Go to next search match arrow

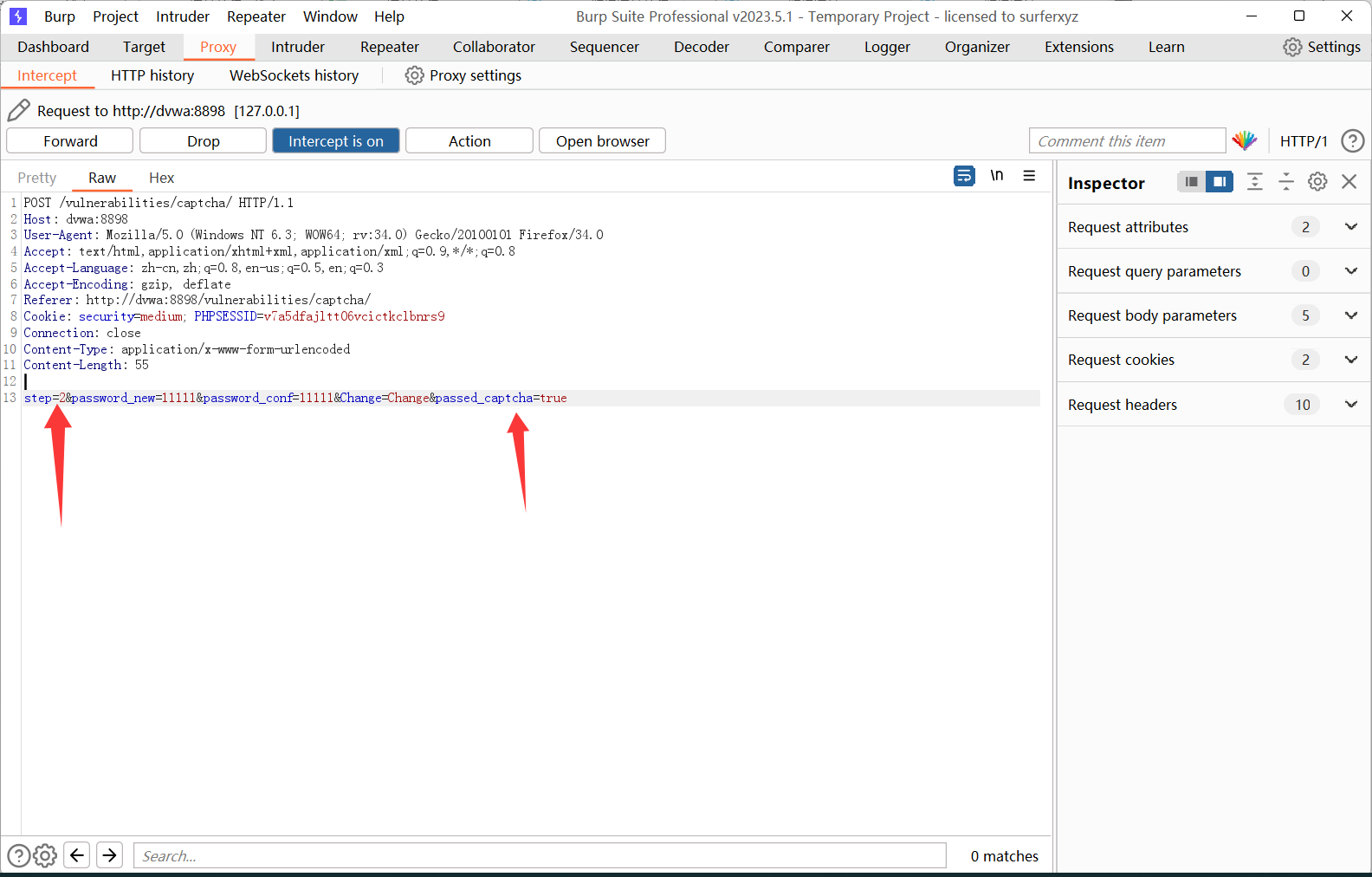point(109,855)
